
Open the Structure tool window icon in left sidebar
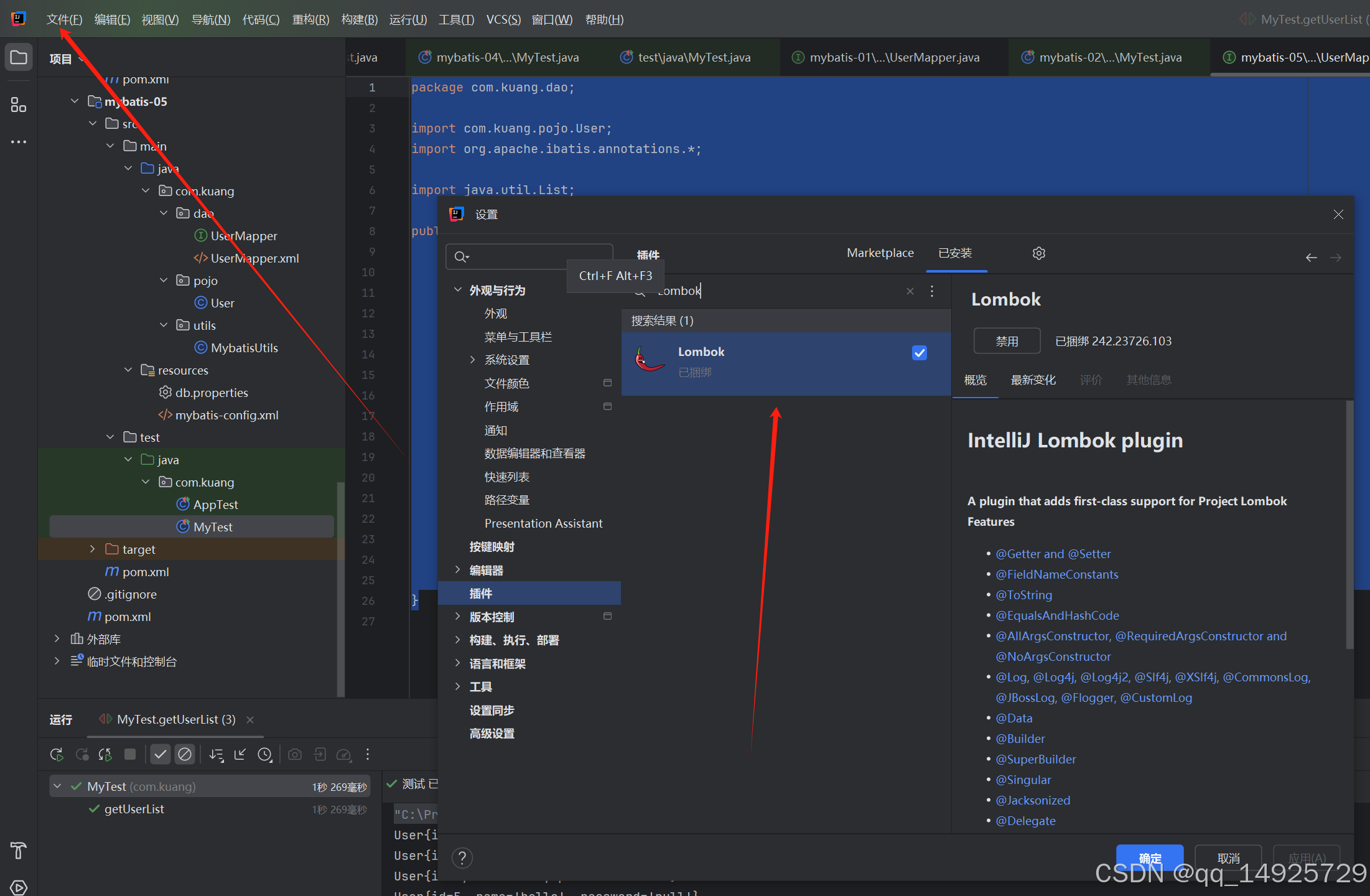(19, 105)
